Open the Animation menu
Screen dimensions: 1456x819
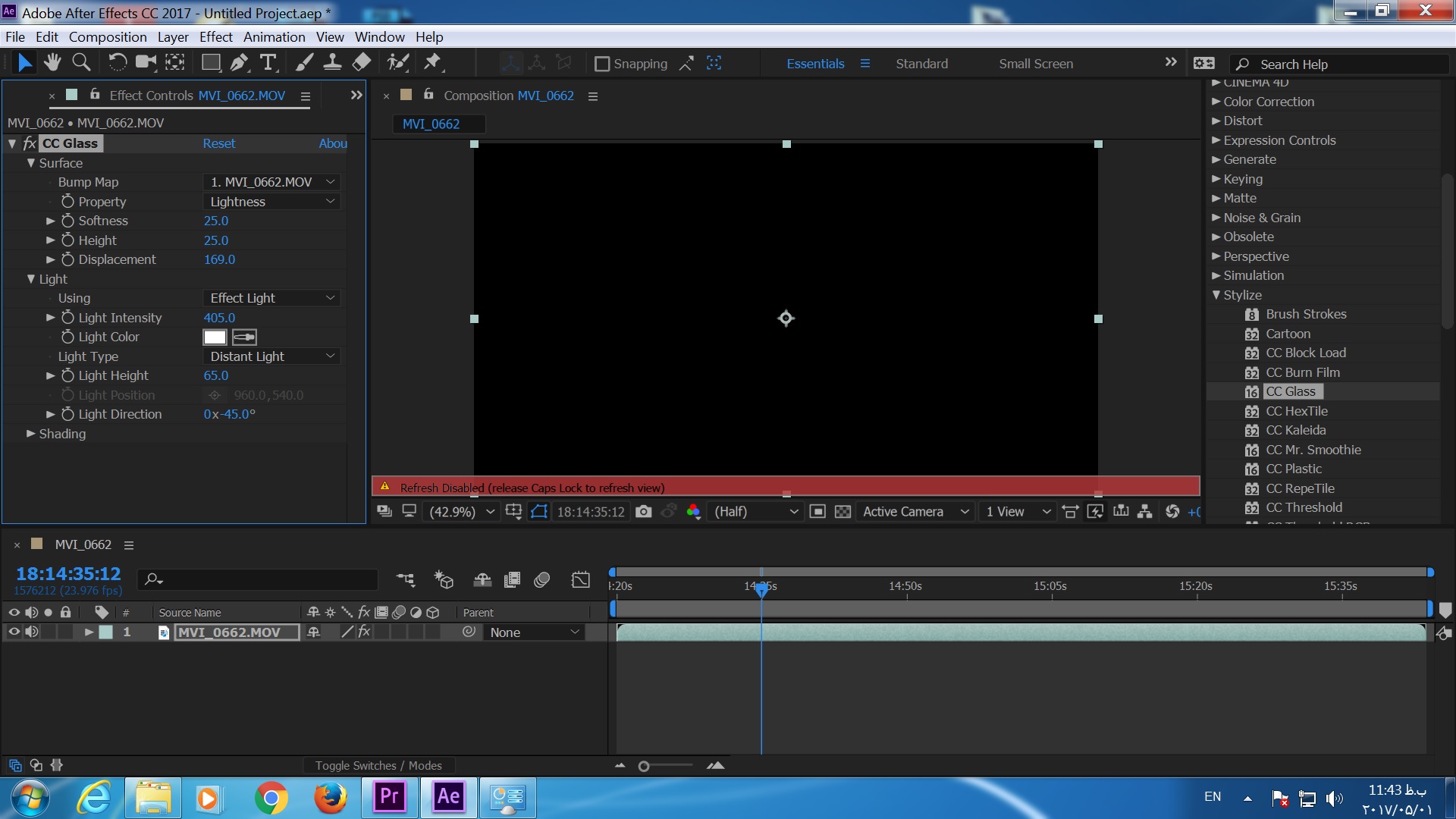[274, 36]
